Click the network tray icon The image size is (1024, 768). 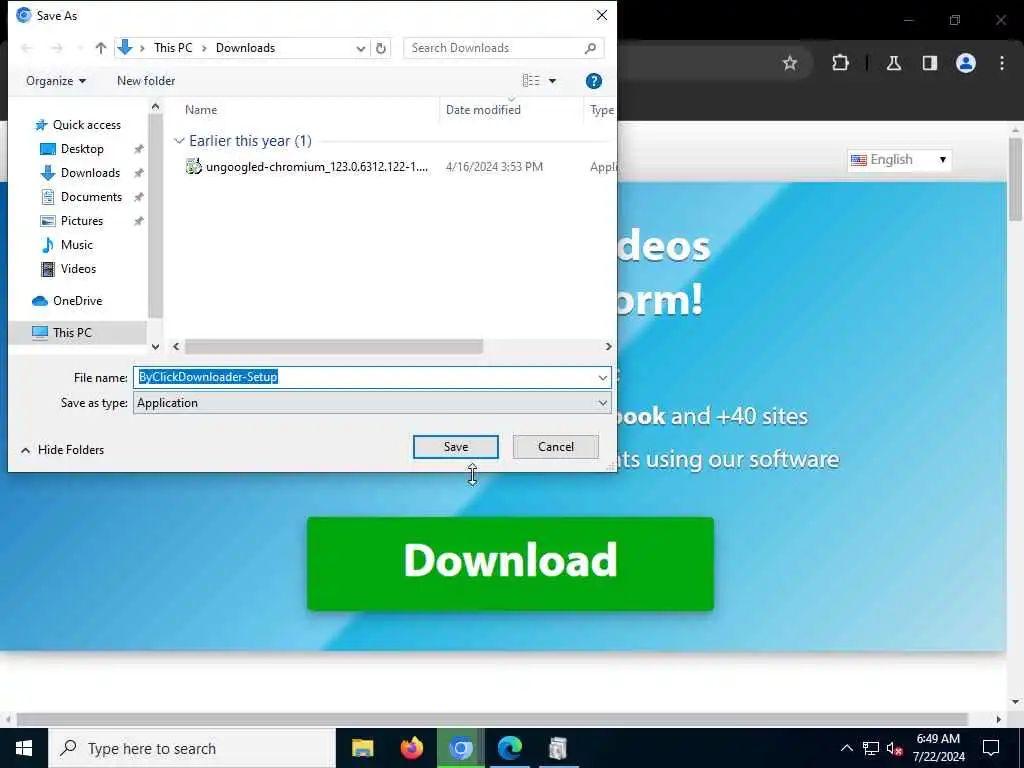pyautogui.click(x=871, y=748)
